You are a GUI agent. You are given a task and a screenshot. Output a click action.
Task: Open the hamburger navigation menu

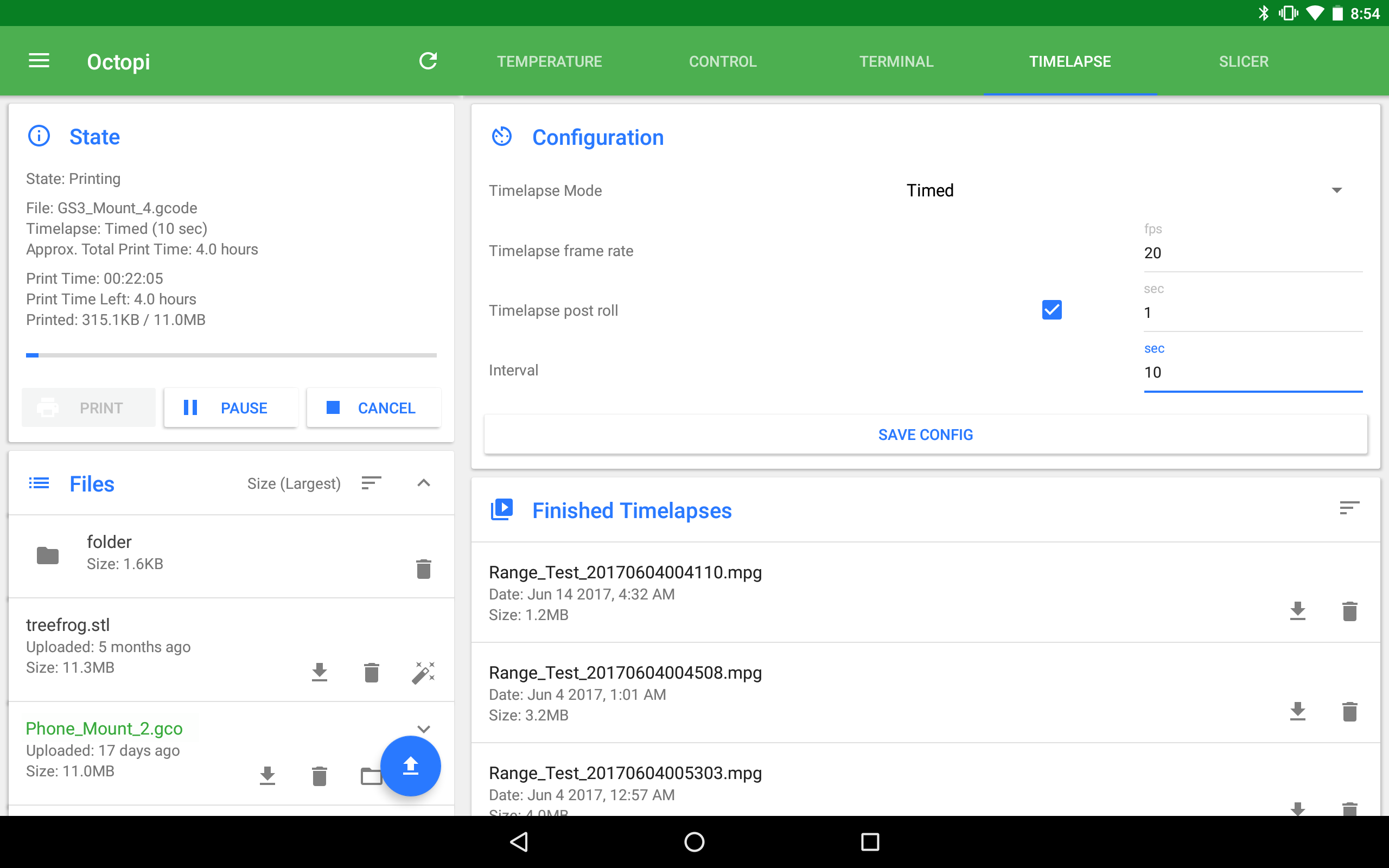point(39,61)
